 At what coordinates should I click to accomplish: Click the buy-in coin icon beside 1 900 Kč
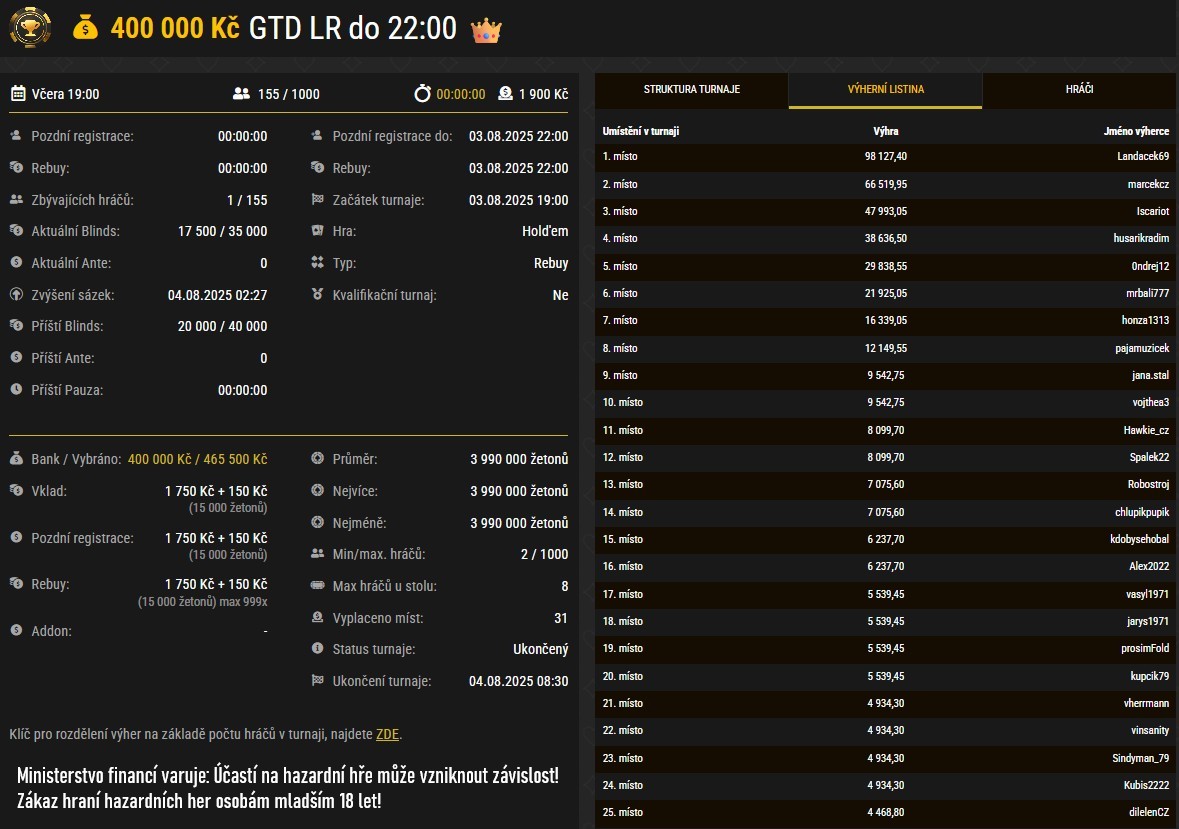pos(504,94)
